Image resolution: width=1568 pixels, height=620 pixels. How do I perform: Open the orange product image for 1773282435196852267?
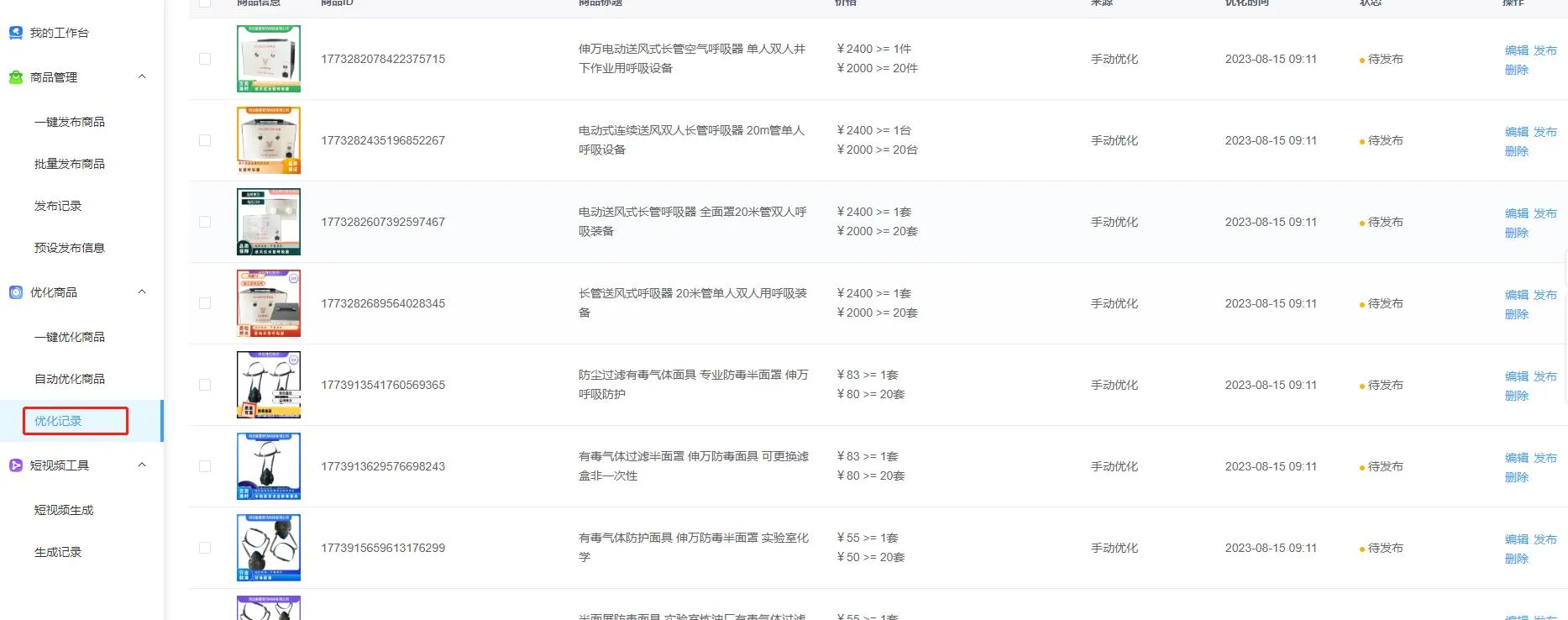point(269,140)
